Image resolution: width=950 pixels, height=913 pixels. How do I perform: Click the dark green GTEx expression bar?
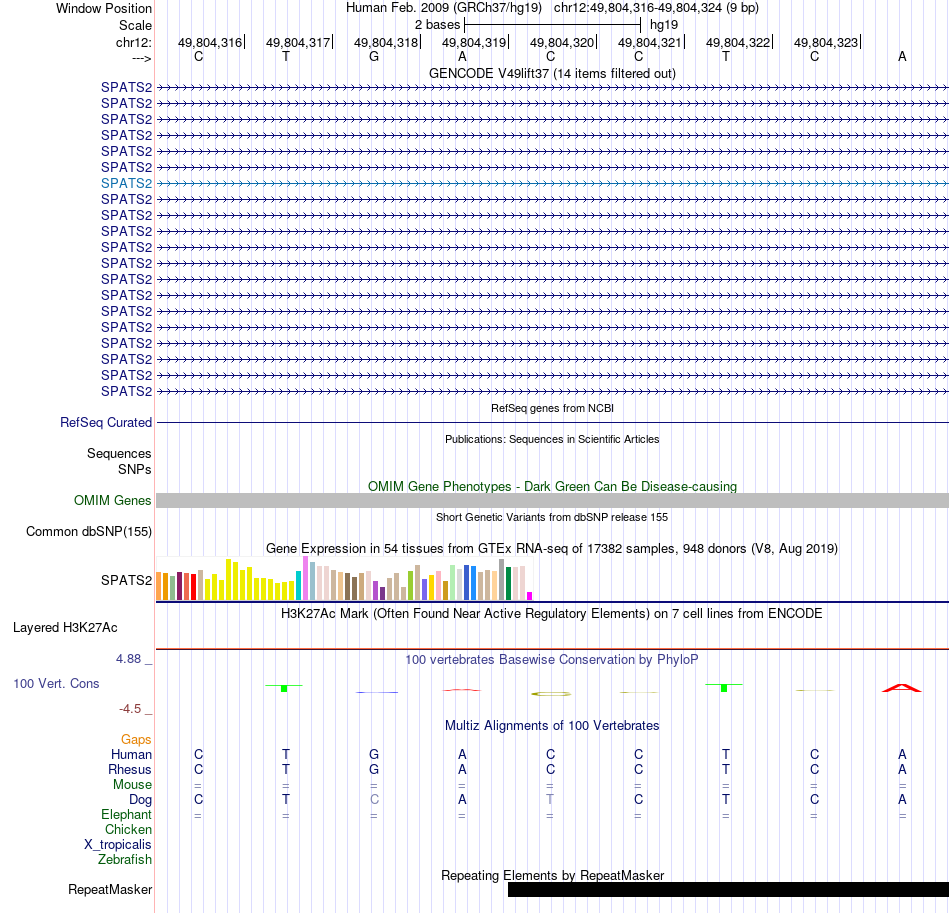508,583
